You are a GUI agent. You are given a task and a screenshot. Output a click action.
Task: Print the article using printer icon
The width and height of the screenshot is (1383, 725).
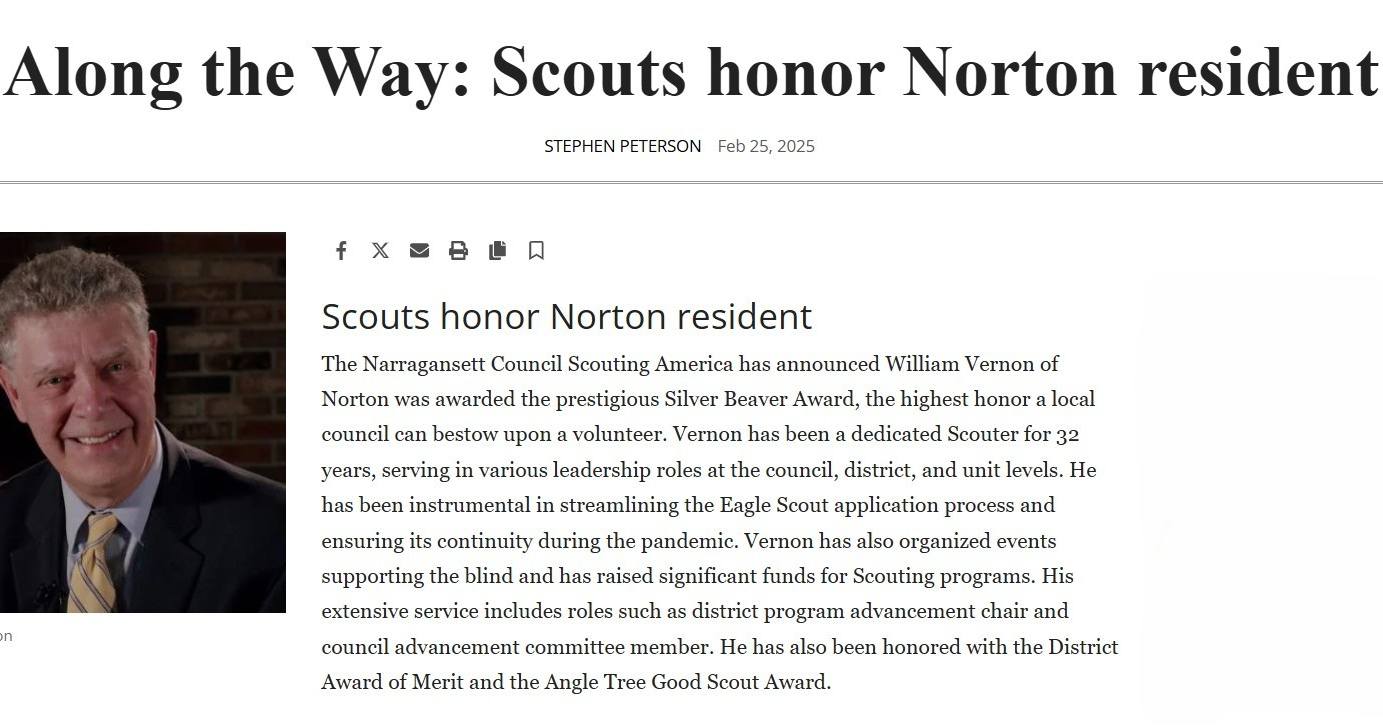[458, 250]
